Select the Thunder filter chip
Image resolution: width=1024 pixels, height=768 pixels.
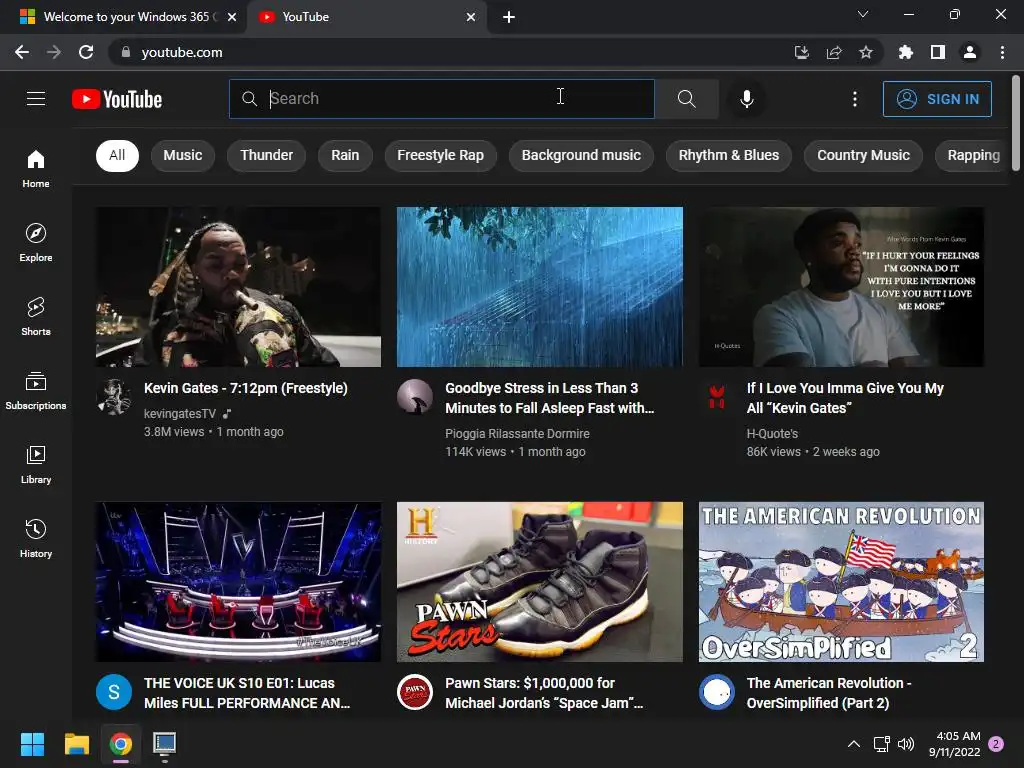pyautogui.click(x=266, y=155)
